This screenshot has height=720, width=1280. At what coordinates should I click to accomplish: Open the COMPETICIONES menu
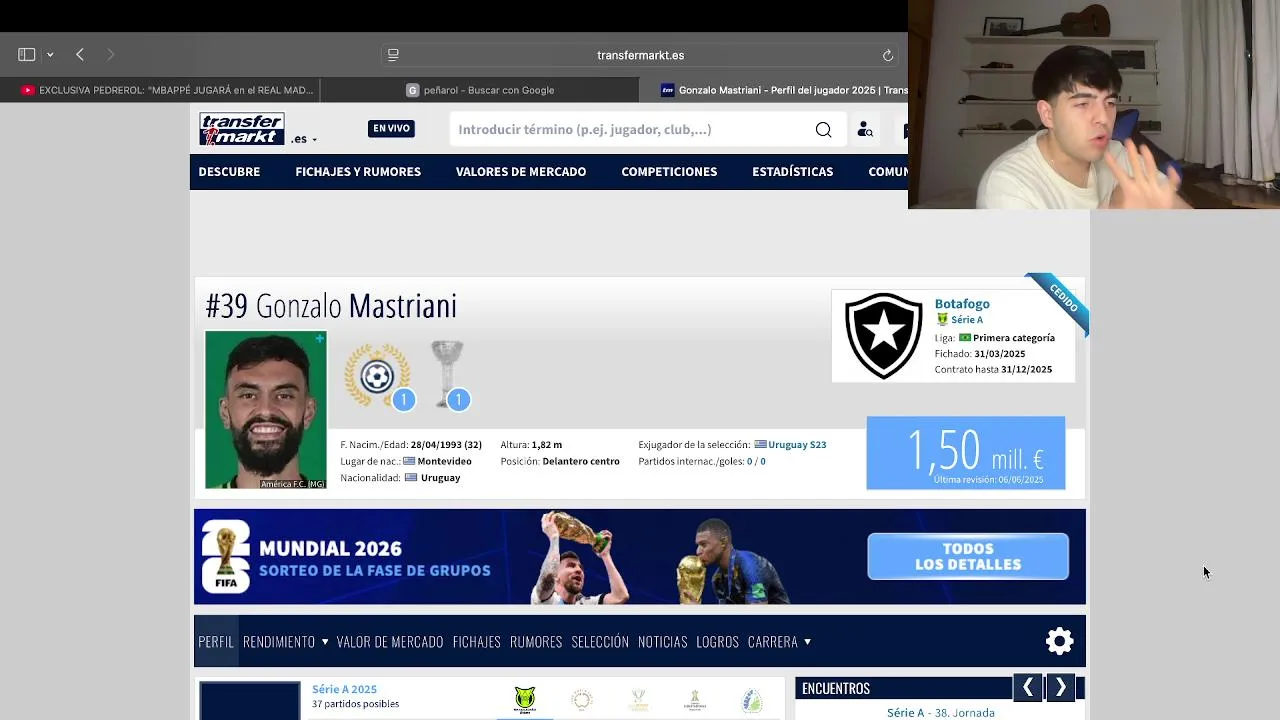pos(669,172)
